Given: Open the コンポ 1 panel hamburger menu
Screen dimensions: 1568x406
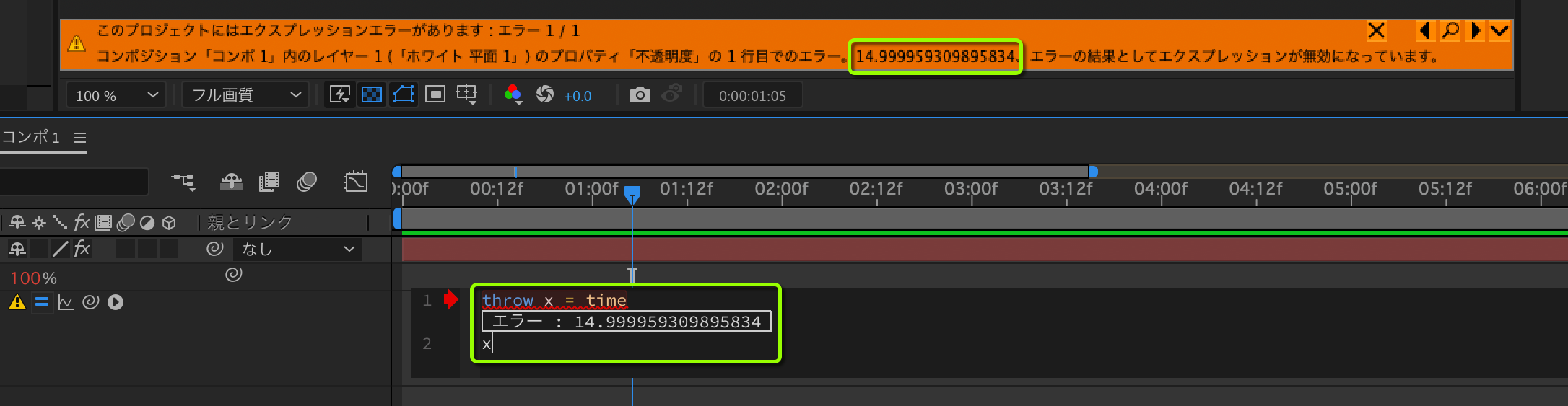Looking at the screenshot, I should click(x=80, y=138).
